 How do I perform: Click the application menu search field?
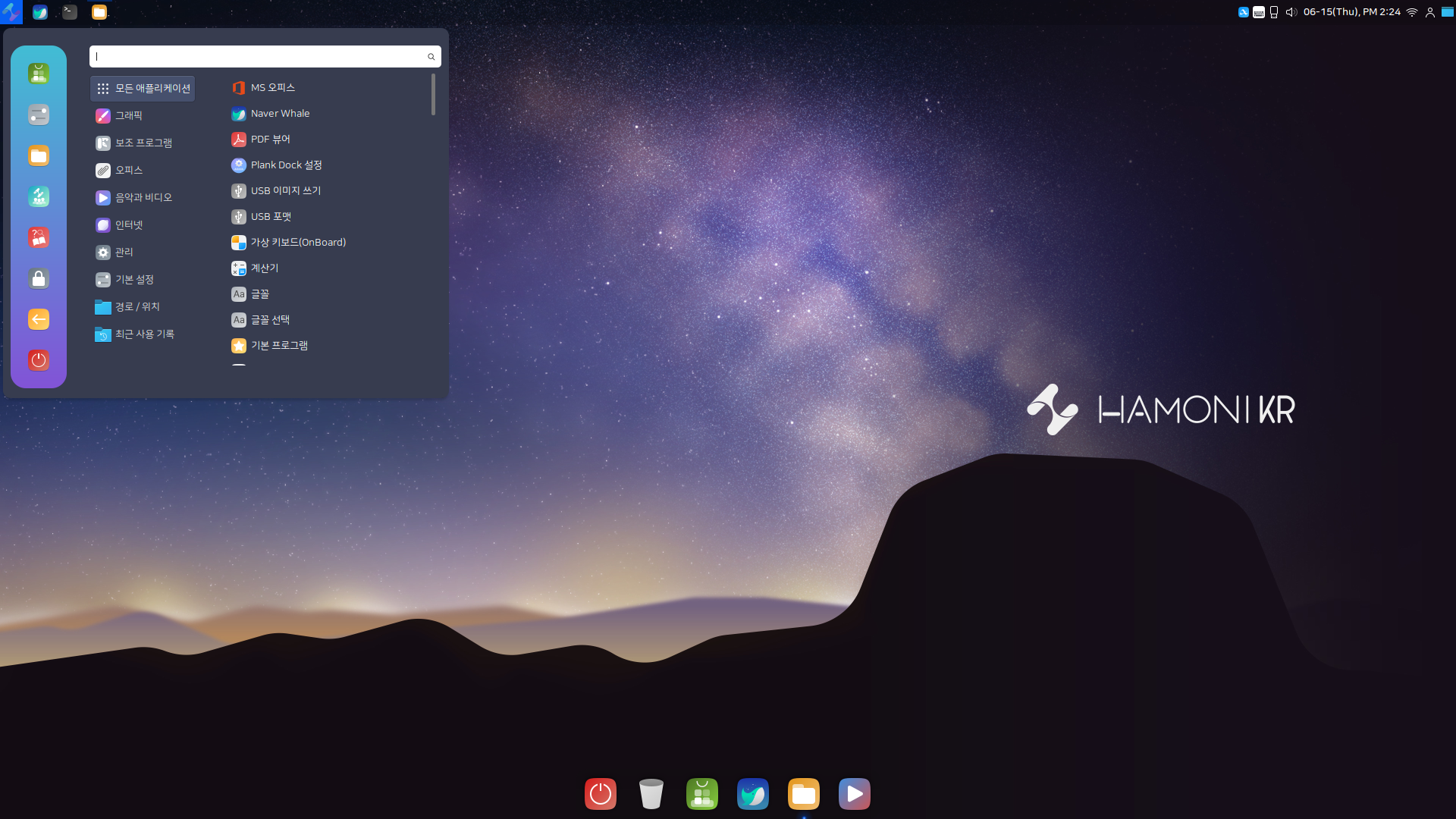(x=258, y=57)
